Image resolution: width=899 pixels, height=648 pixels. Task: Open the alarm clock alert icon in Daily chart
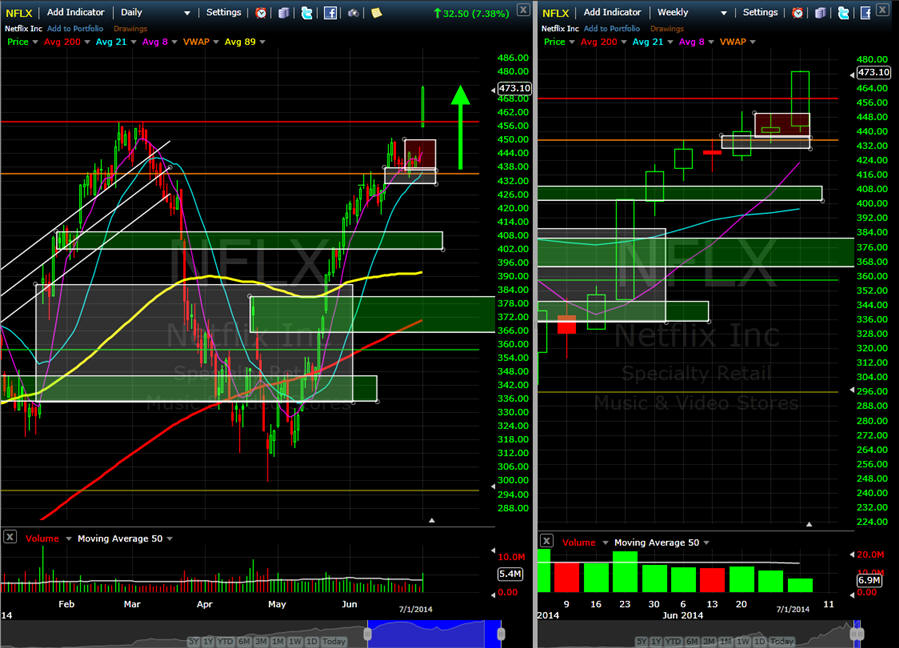coord(261,13)
